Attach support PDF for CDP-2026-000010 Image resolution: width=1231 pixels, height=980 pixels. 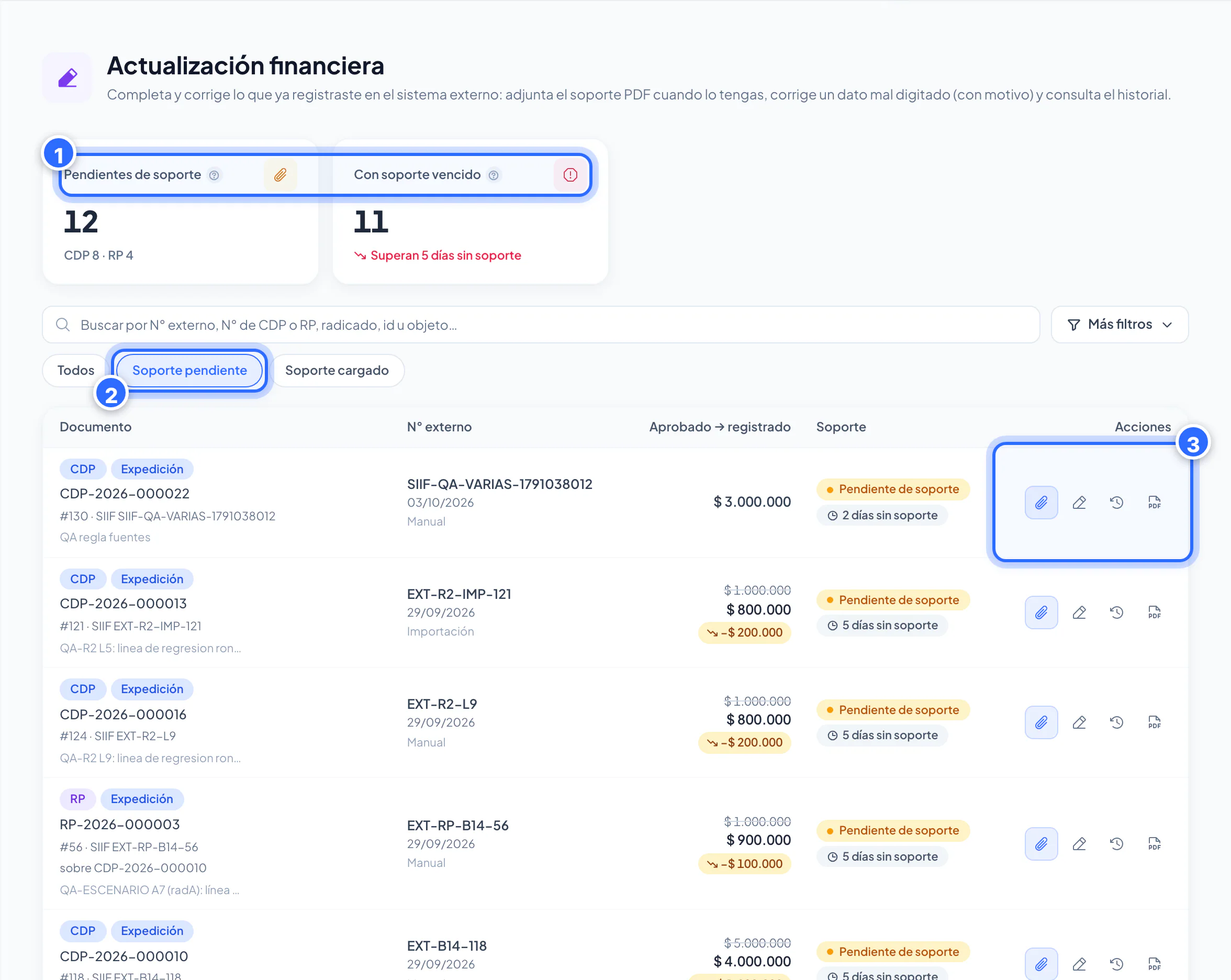pyautogui.click(x=1041, y=965)
